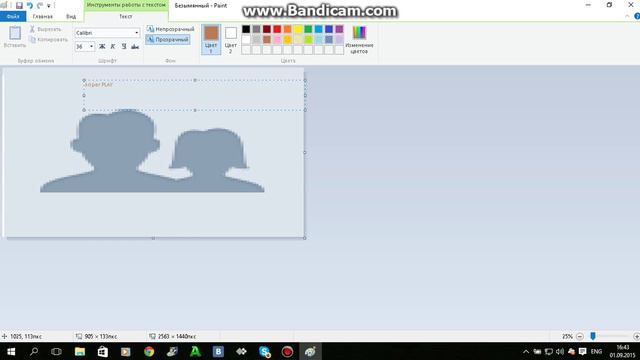Open the VK app (B icon) on taskbar

(218, 351)
